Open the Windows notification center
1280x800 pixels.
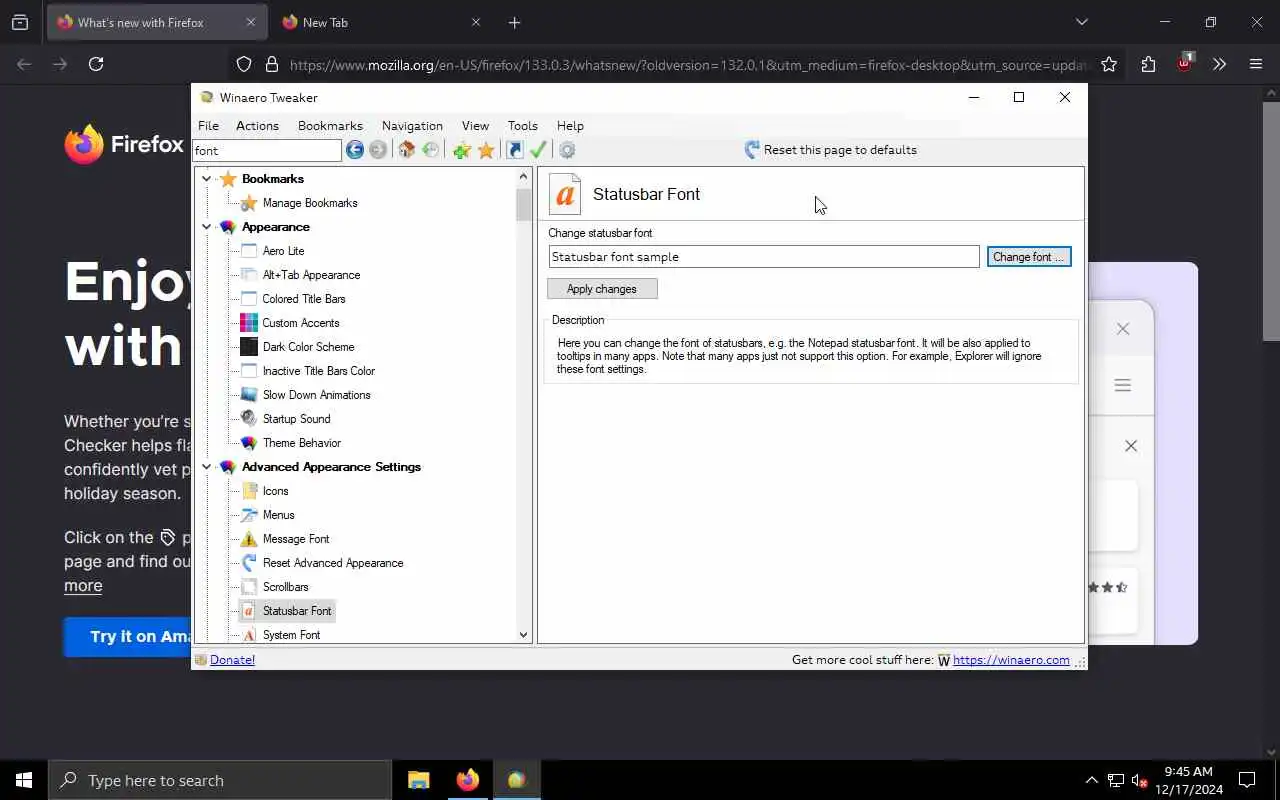point(1247,780)
